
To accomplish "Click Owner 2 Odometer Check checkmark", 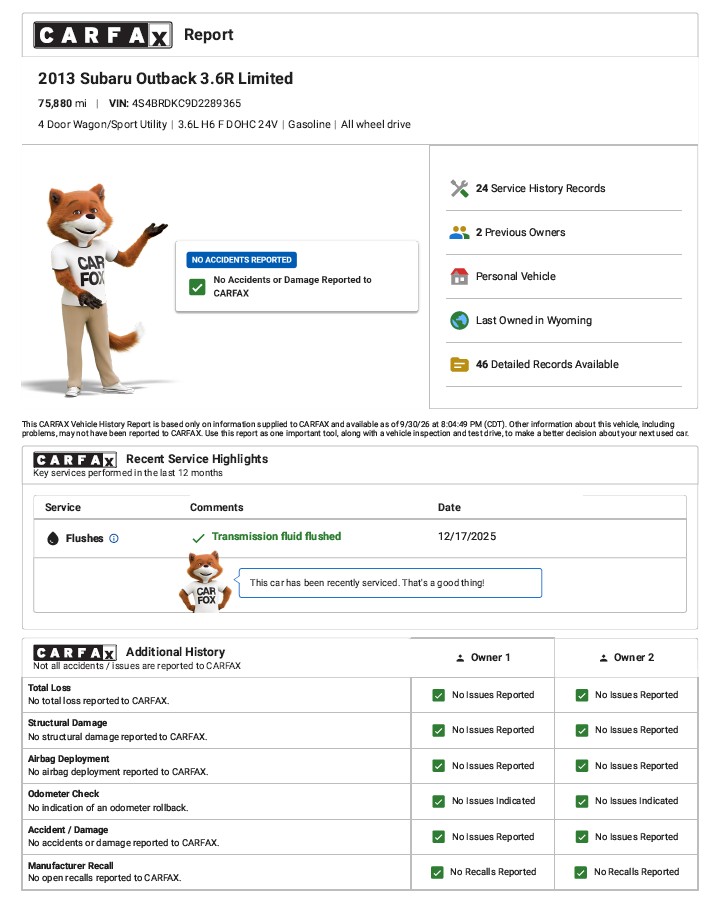I will [582, 801].
